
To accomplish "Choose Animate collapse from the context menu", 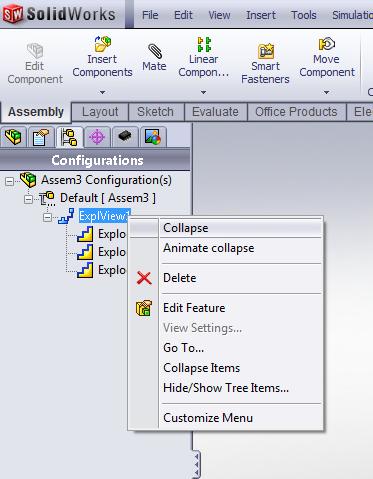I will 226,248.
